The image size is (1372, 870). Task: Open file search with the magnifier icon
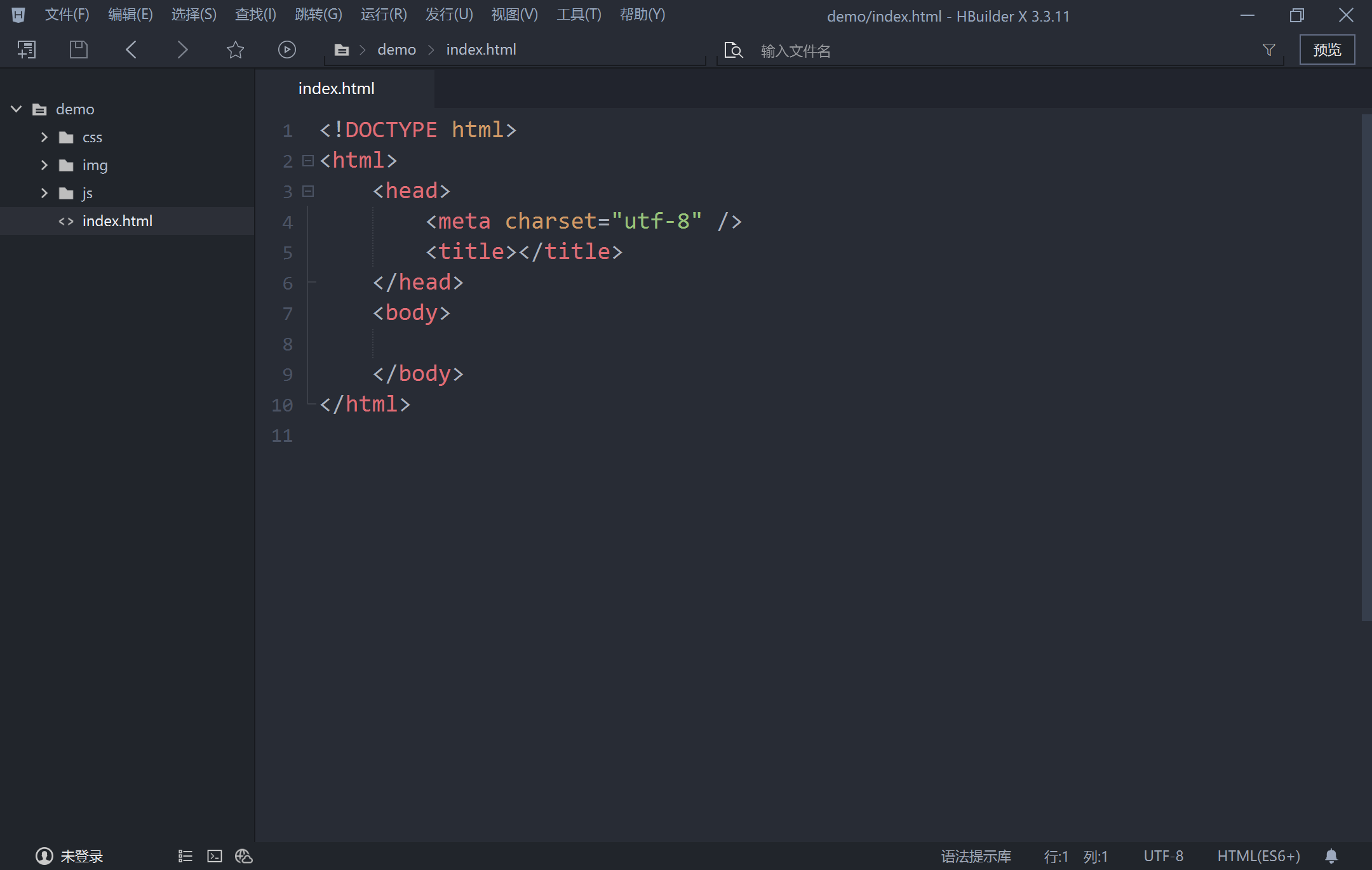point(733,50)
